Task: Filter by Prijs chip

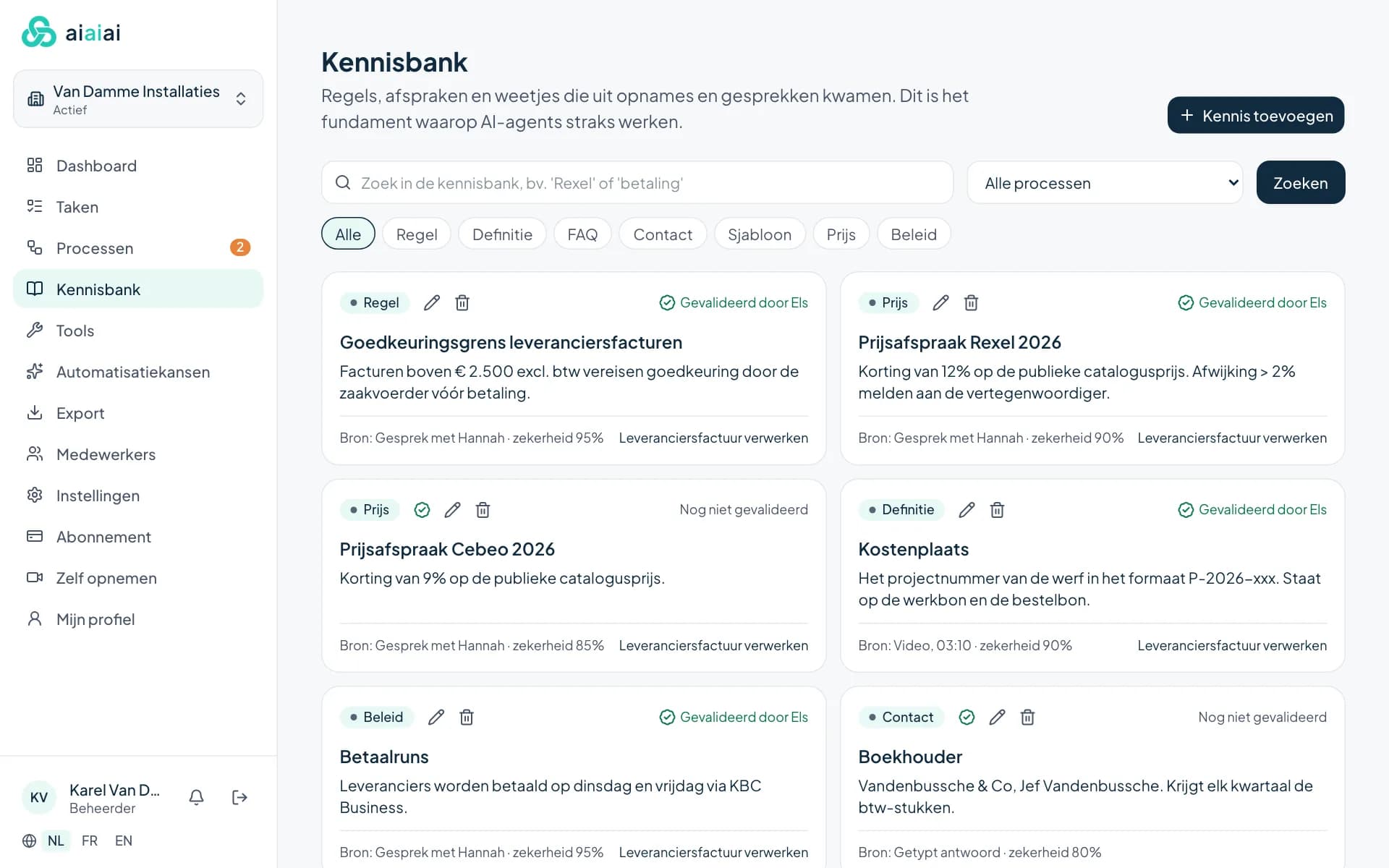Action: 841,234
